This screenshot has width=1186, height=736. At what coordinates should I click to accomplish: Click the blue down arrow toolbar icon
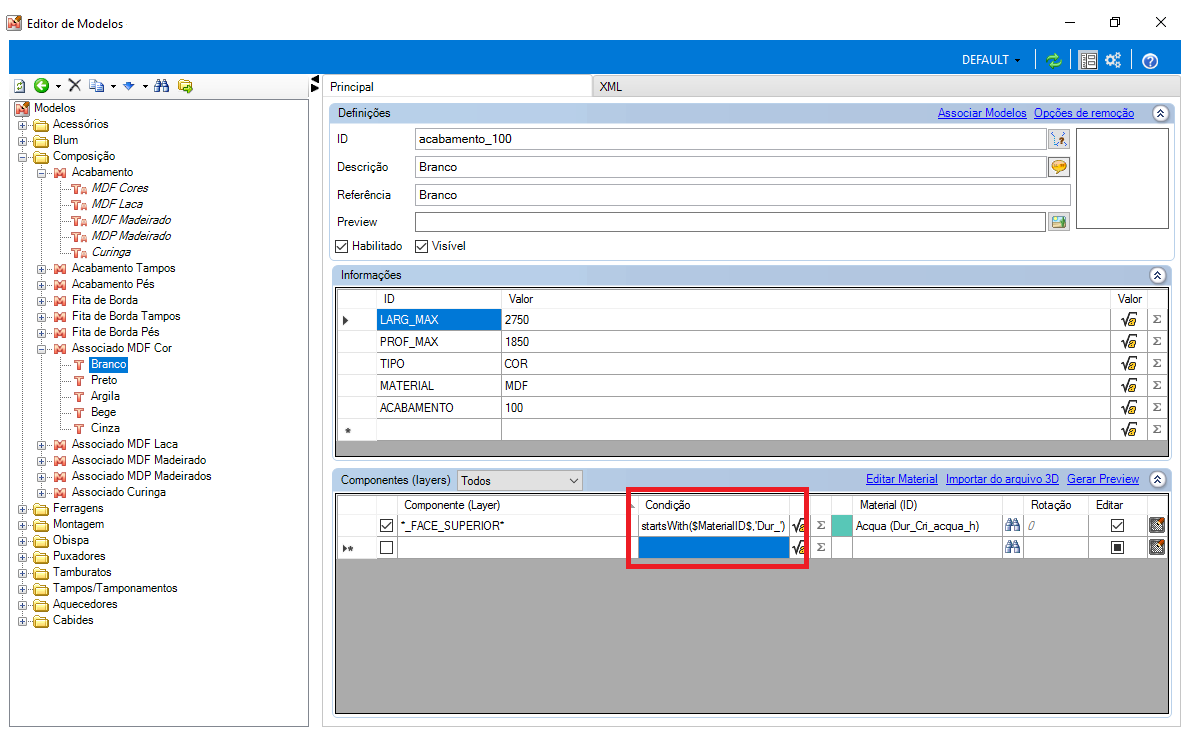tap(129, 86)
